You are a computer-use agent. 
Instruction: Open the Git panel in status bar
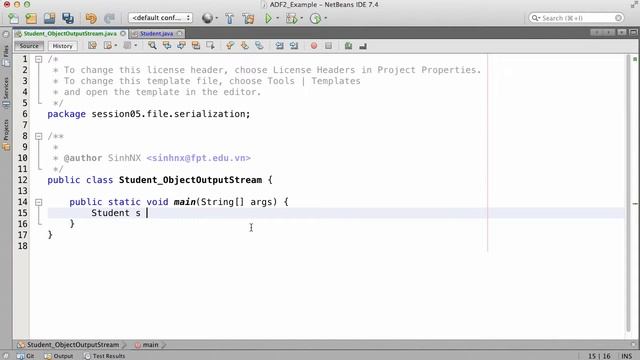click(26, 356)
